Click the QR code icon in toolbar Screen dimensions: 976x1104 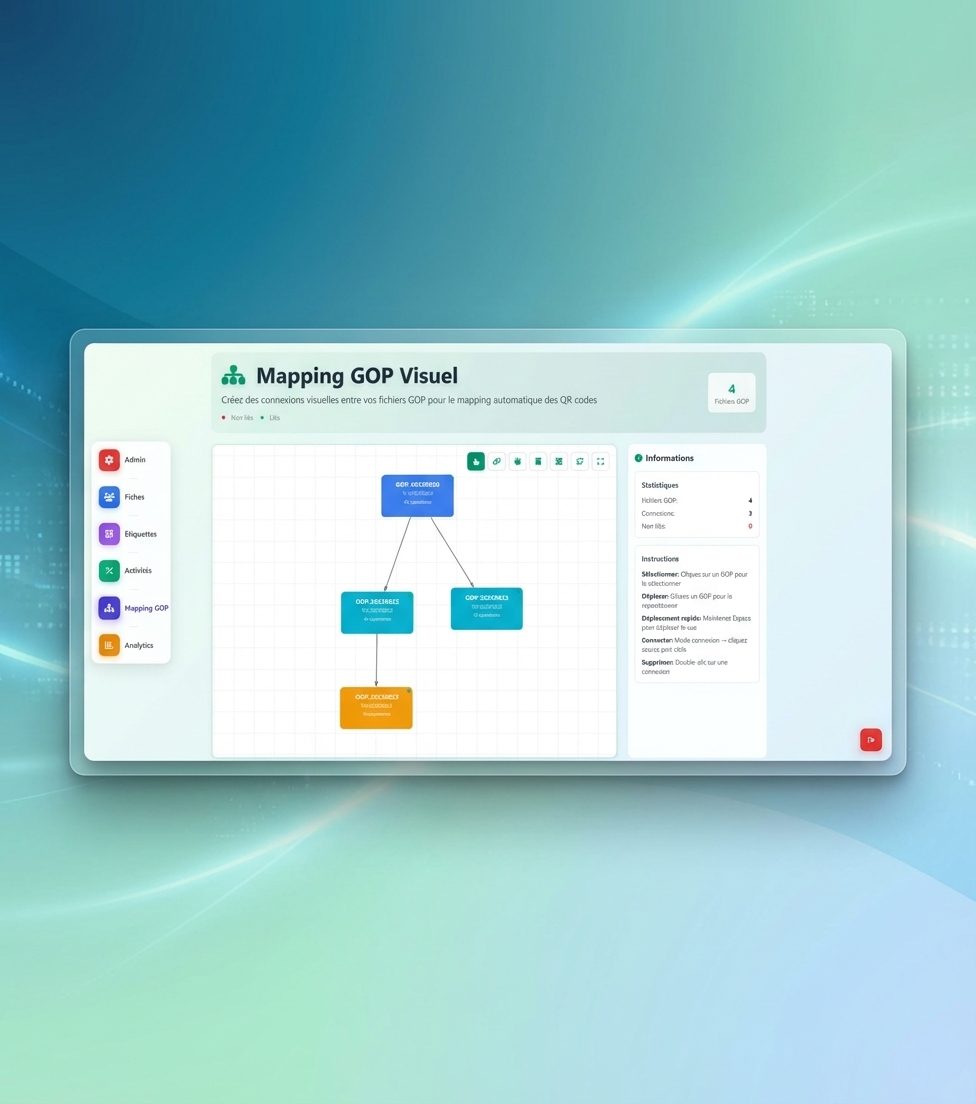[559, 461]
